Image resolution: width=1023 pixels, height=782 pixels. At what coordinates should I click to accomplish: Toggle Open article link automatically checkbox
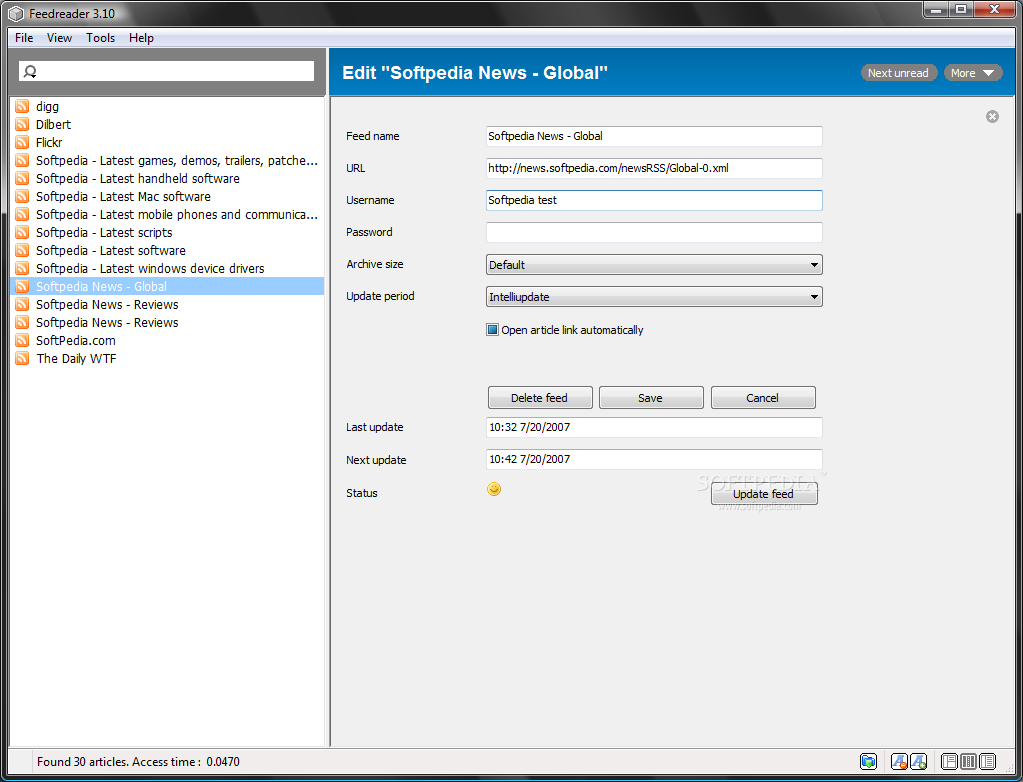coord(493,329)
